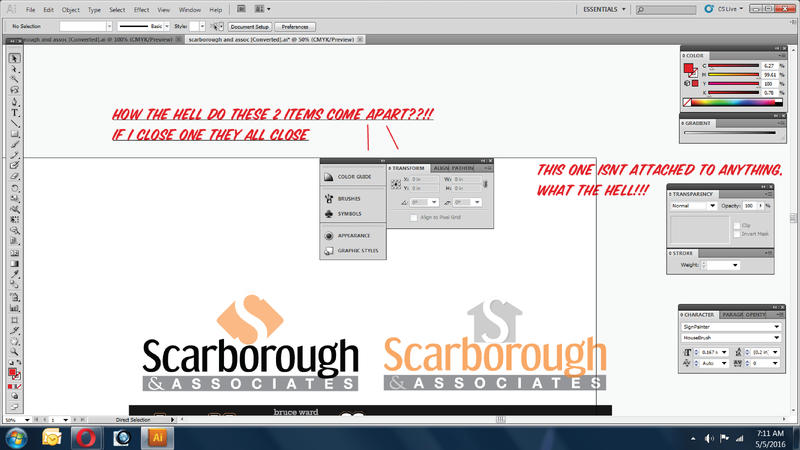The height and width of the screenshot is (450, 800).
Task: Toggle constrain width and height proportions link
Action: 485,184
